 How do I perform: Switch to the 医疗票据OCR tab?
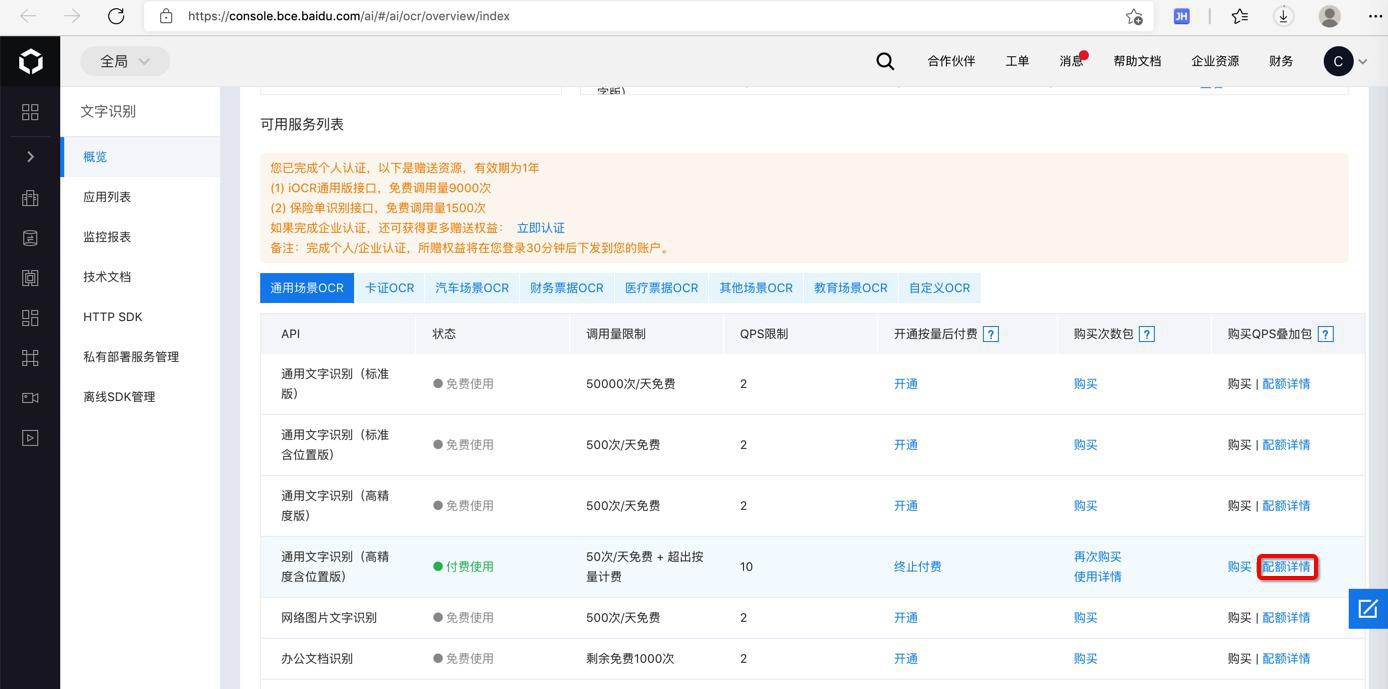[661, 288]
